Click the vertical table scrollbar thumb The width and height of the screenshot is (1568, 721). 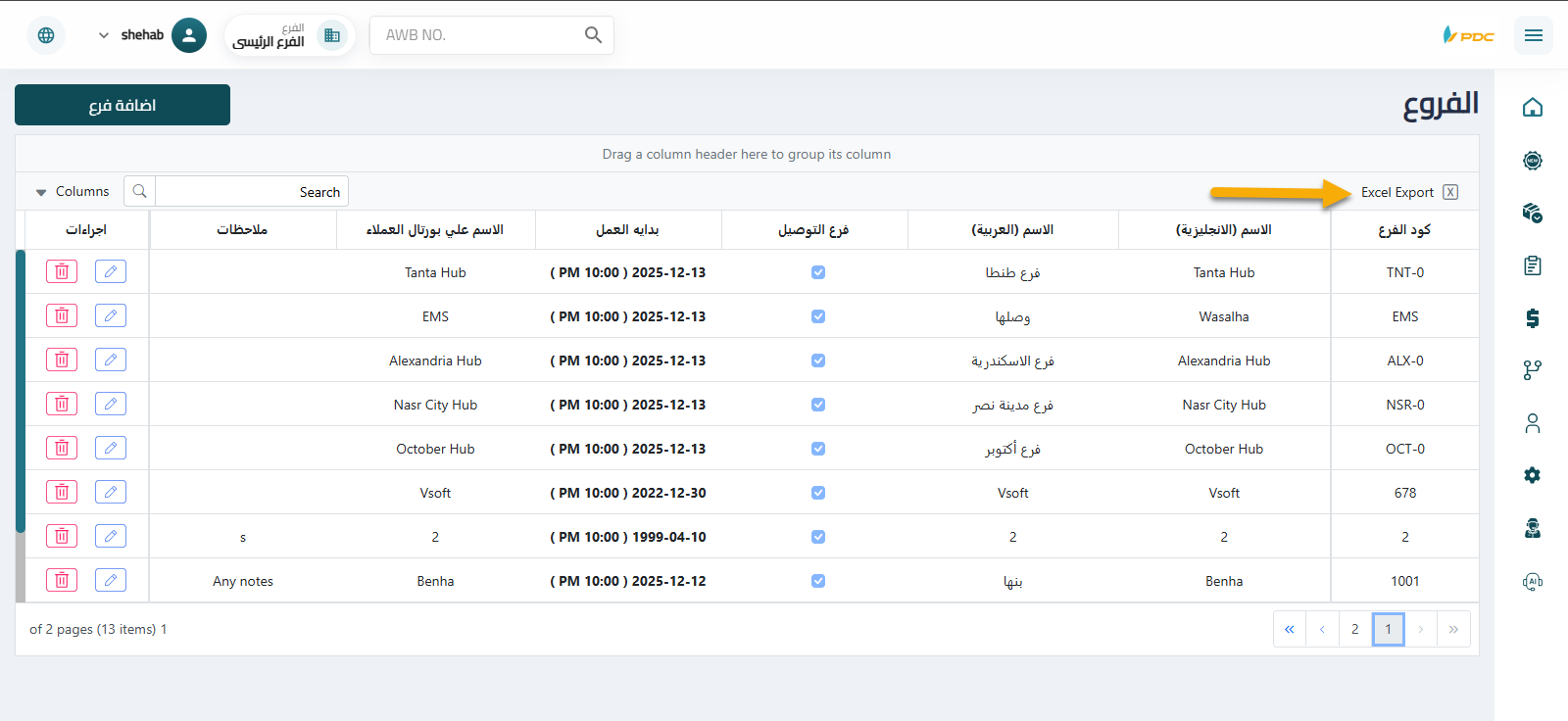tap(20, 391)
